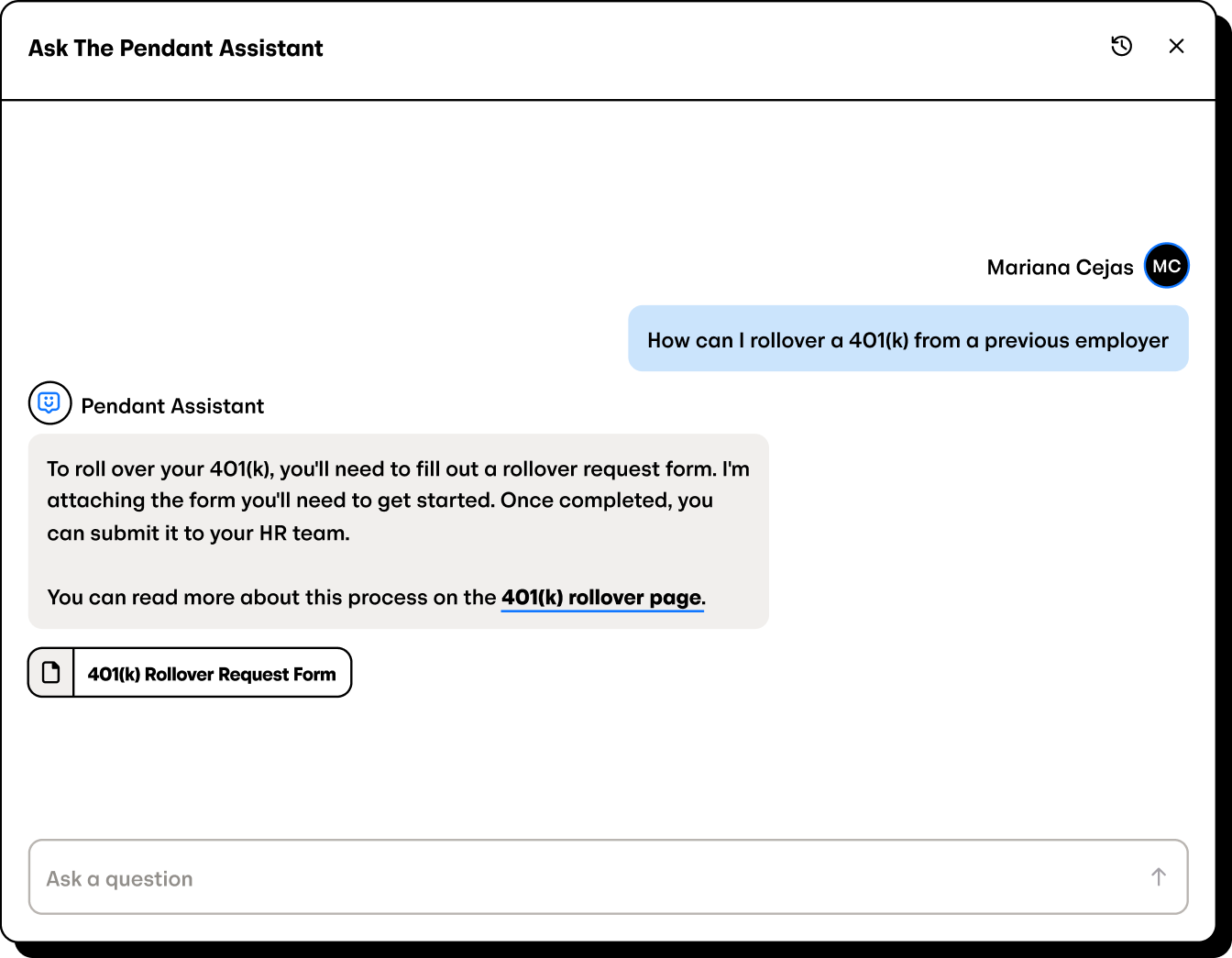
Task: Open the 401(k) Rollover Request Form attachment
Action: point(190,673)
